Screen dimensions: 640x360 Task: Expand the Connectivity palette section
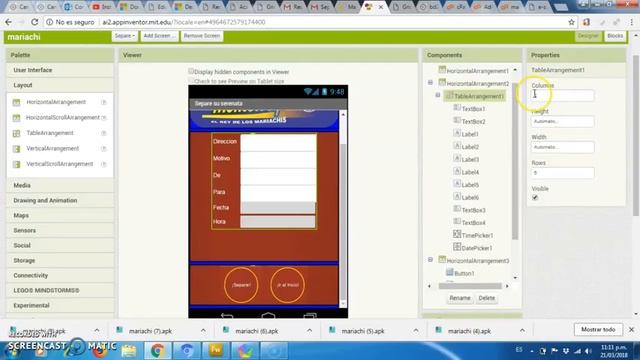(60, 276)
